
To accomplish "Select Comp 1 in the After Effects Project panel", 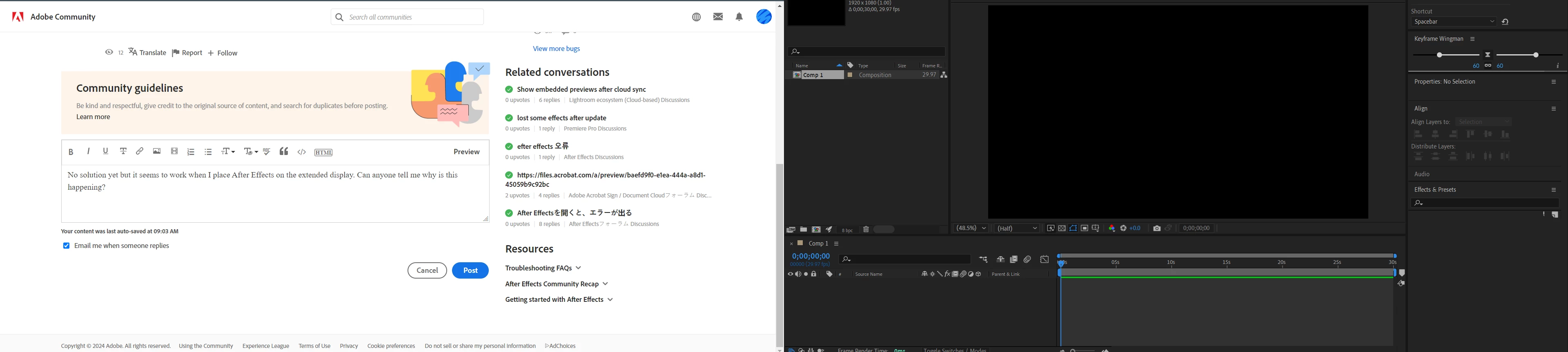I will coord(813,75).
